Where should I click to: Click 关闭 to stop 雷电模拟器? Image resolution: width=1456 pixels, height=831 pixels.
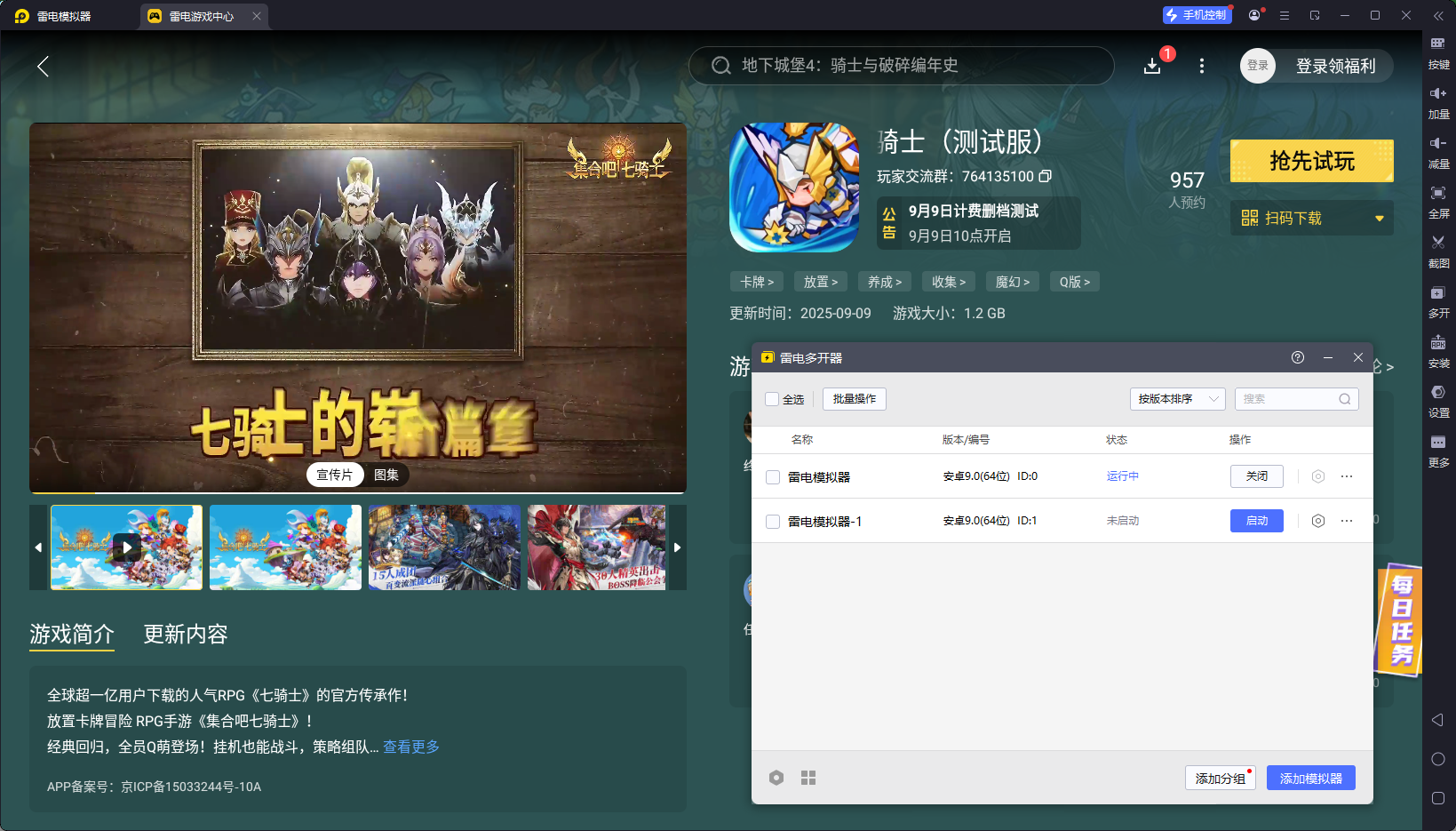(1257, 476)
